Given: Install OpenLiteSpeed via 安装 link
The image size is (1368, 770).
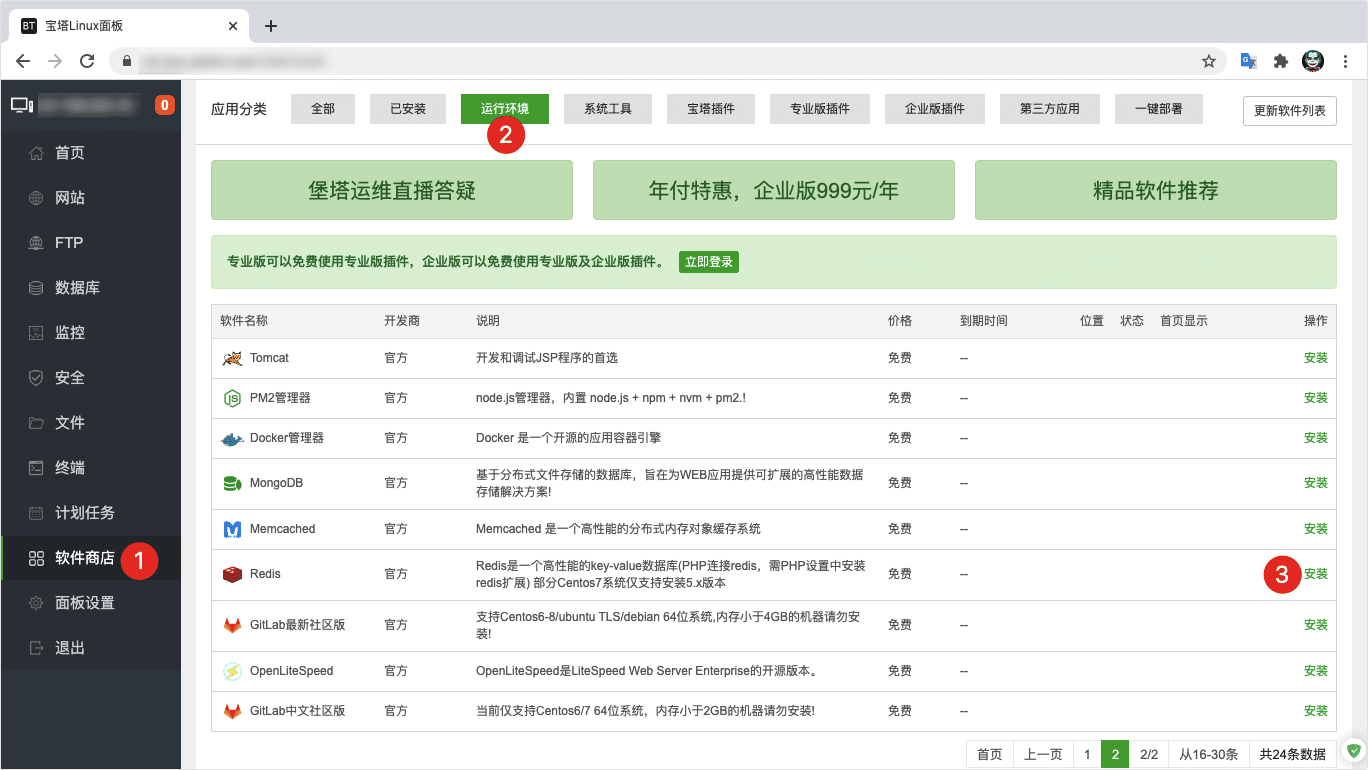Looking at the screenshot, I should (1316, 671).
